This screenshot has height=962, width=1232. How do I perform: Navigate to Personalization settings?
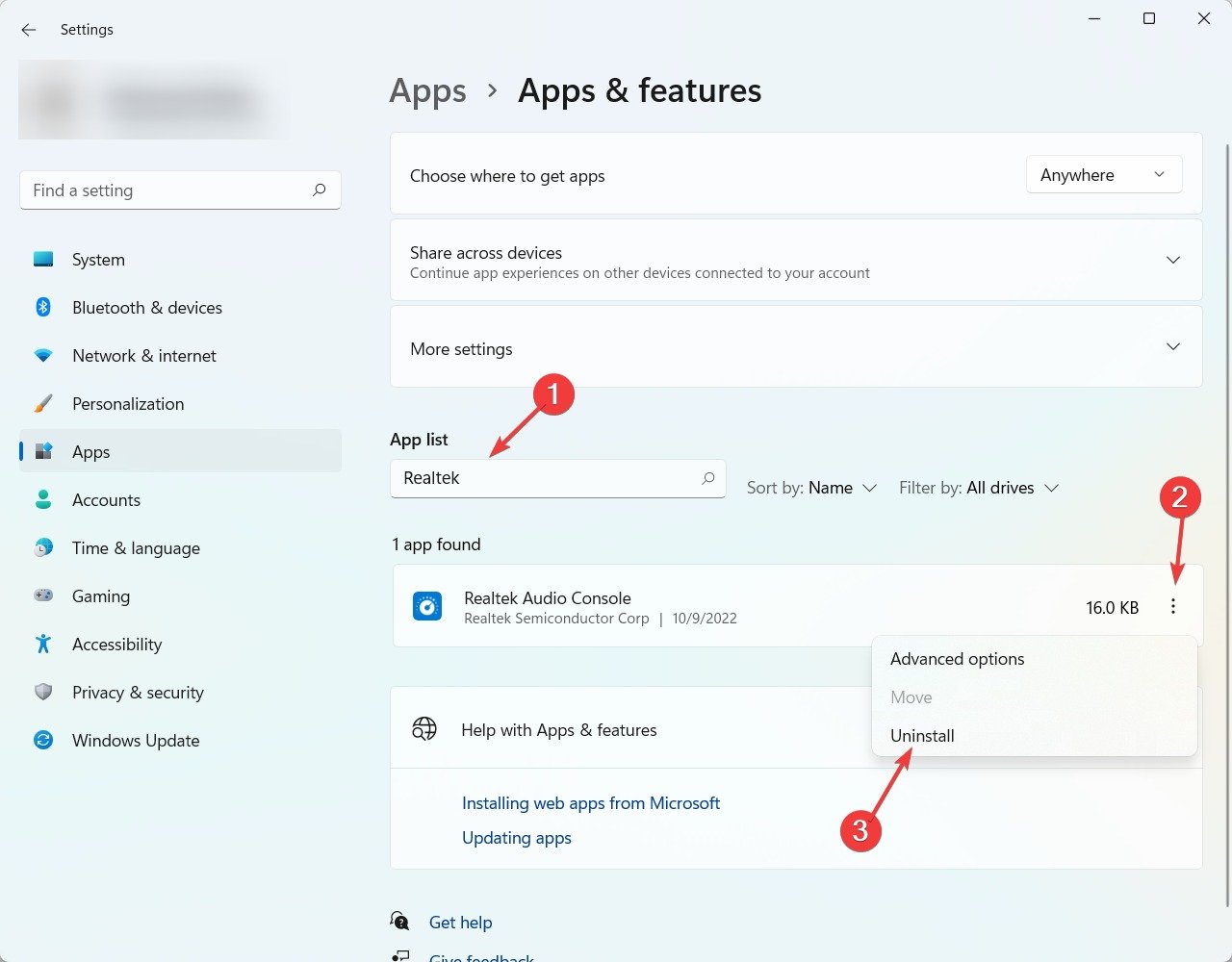pos(180,404)
